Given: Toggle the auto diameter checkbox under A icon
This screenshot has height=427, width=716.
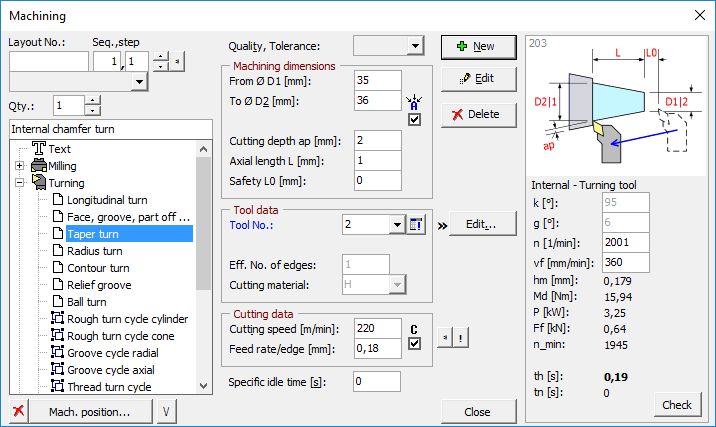Looking at the screenshot, I should point(415,120).
